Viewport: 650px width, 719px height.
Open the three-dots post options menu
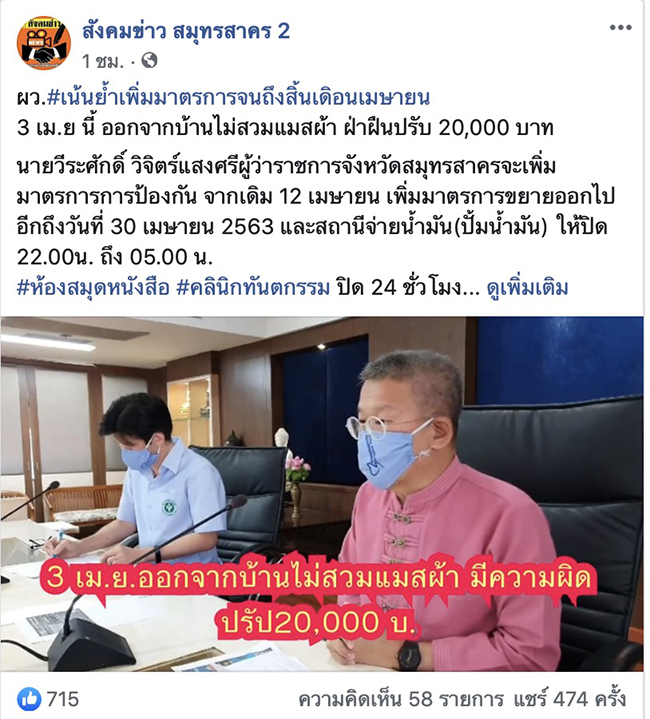pyautogui.click(x=620, y=28)
